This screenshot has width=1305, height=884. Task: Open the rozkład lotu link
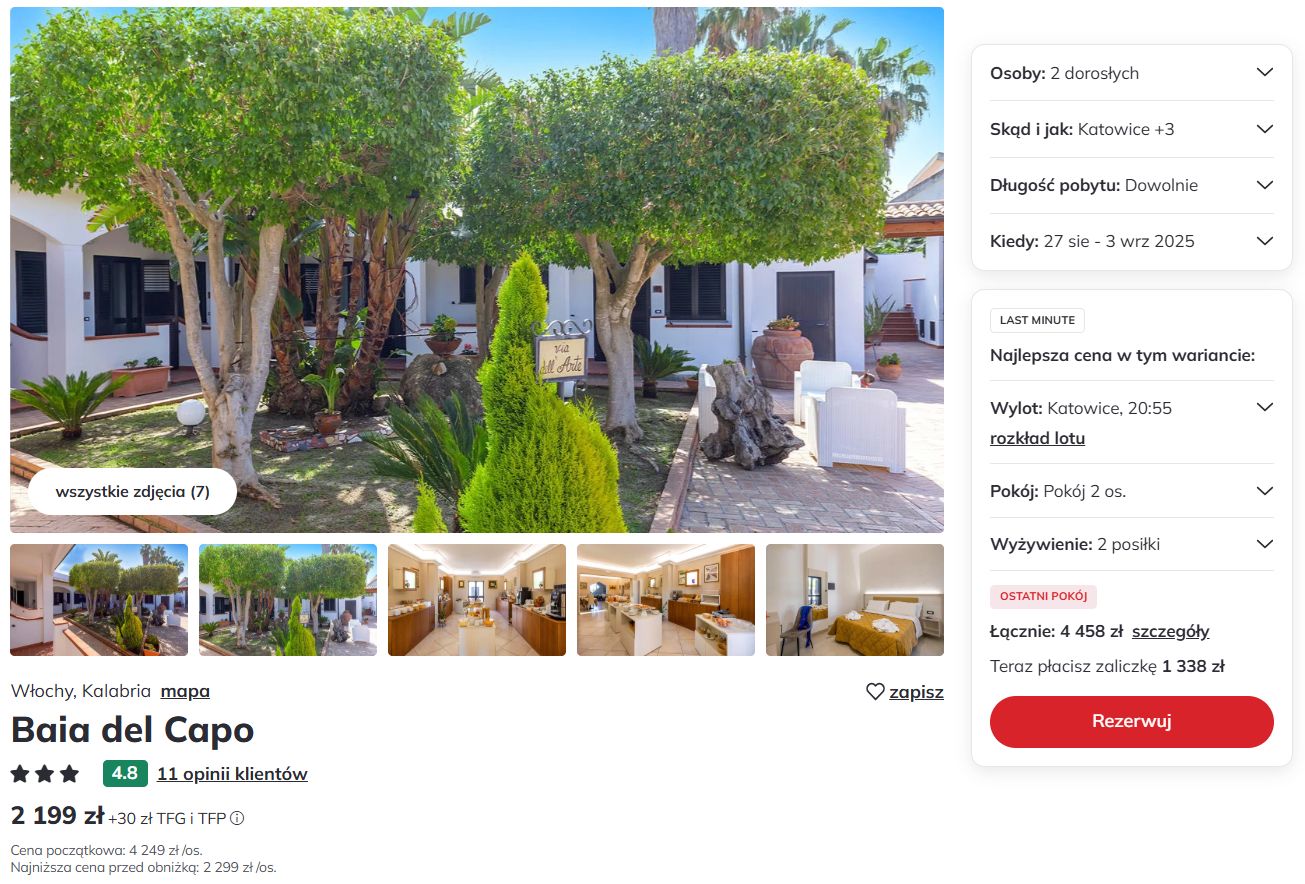1037,438
